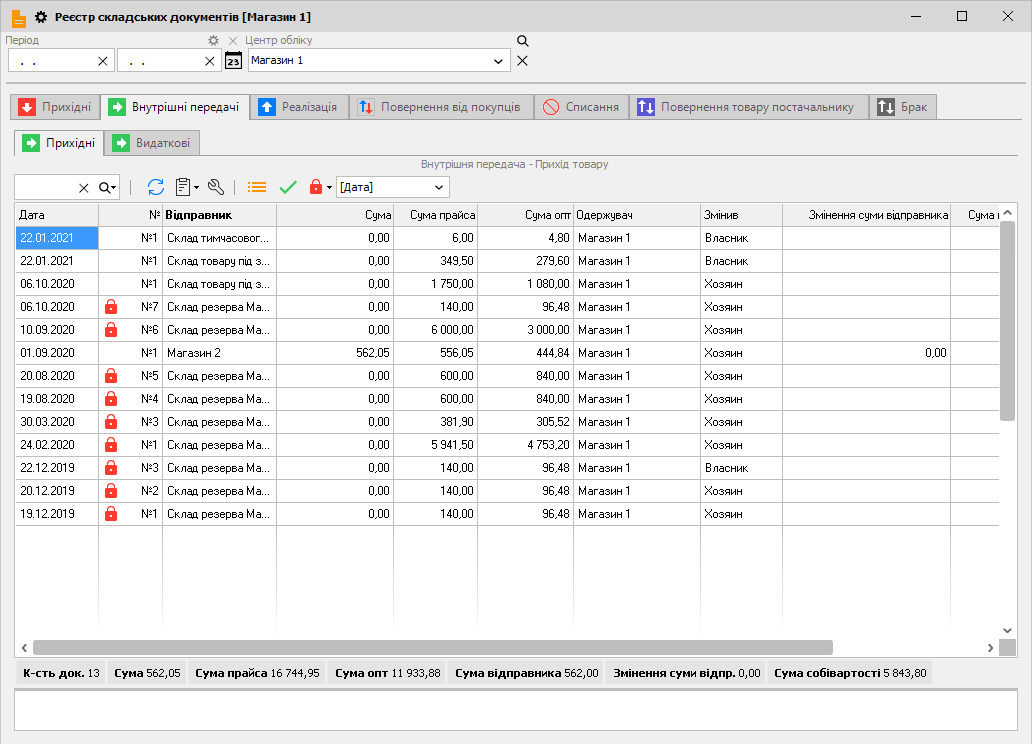This screenshot has height=744, width=1032.
Task: Click the green checkmark icon
Action: (x=288, y=187)
